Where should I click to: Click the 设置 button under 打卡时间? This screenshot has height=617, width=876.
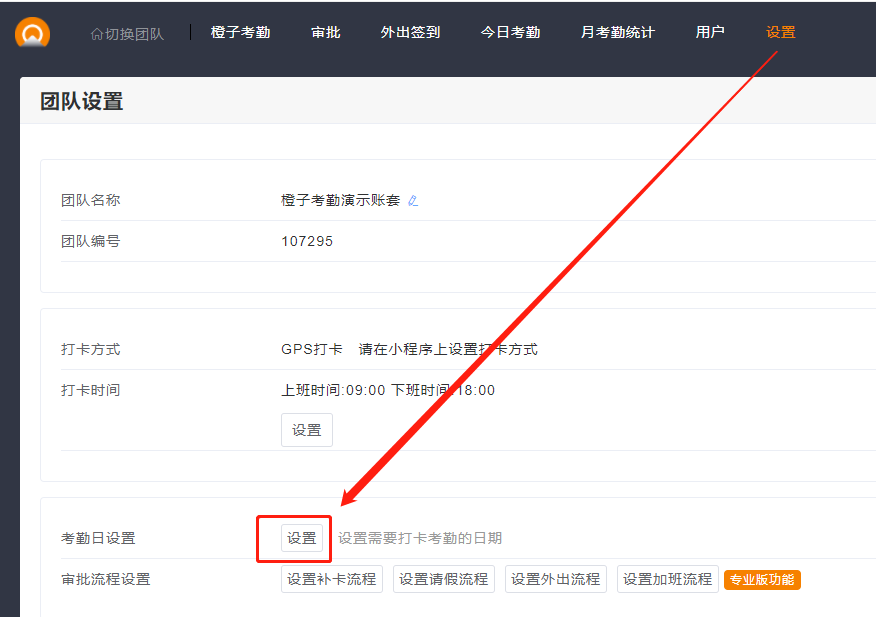click(307, 430)
